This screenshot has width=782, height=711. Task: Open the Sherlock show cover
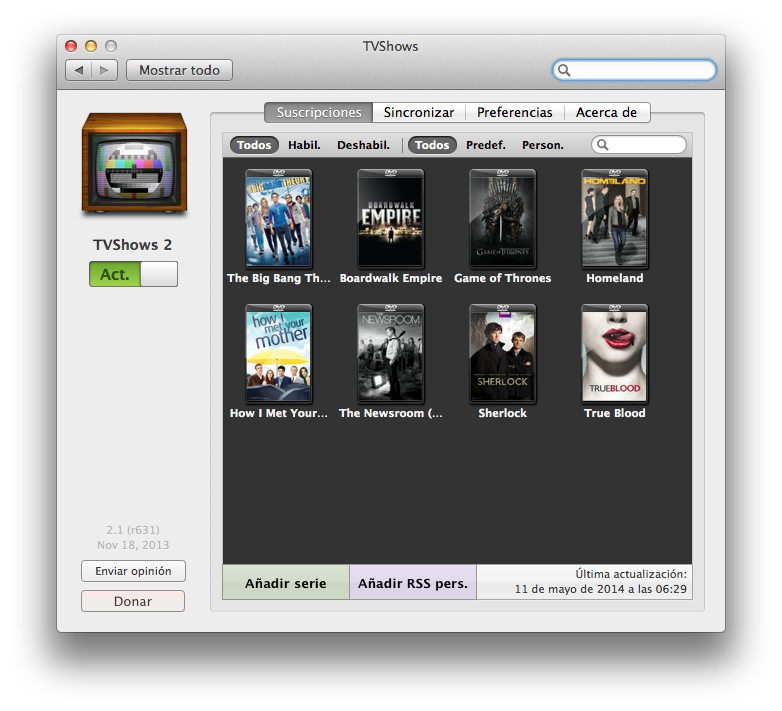[x=503, y=354]
